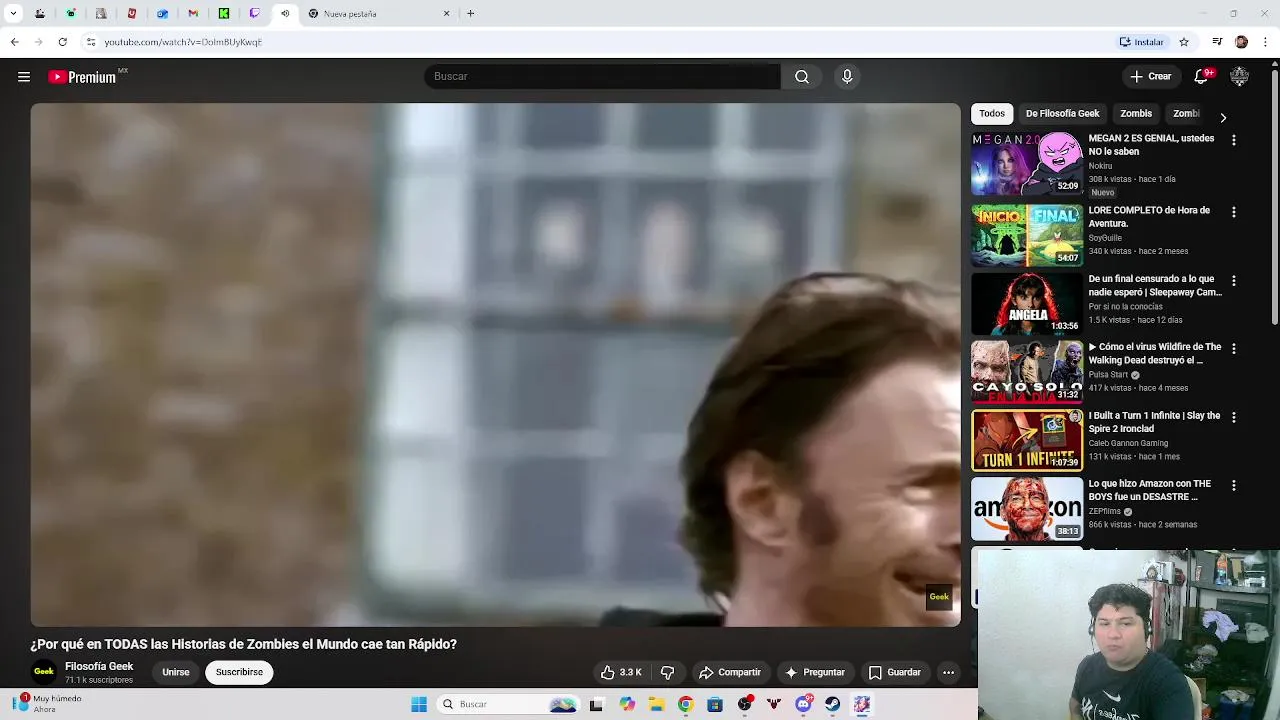Open Chrome media control icon
The image size is (1280, 720).
(1217, 42)
